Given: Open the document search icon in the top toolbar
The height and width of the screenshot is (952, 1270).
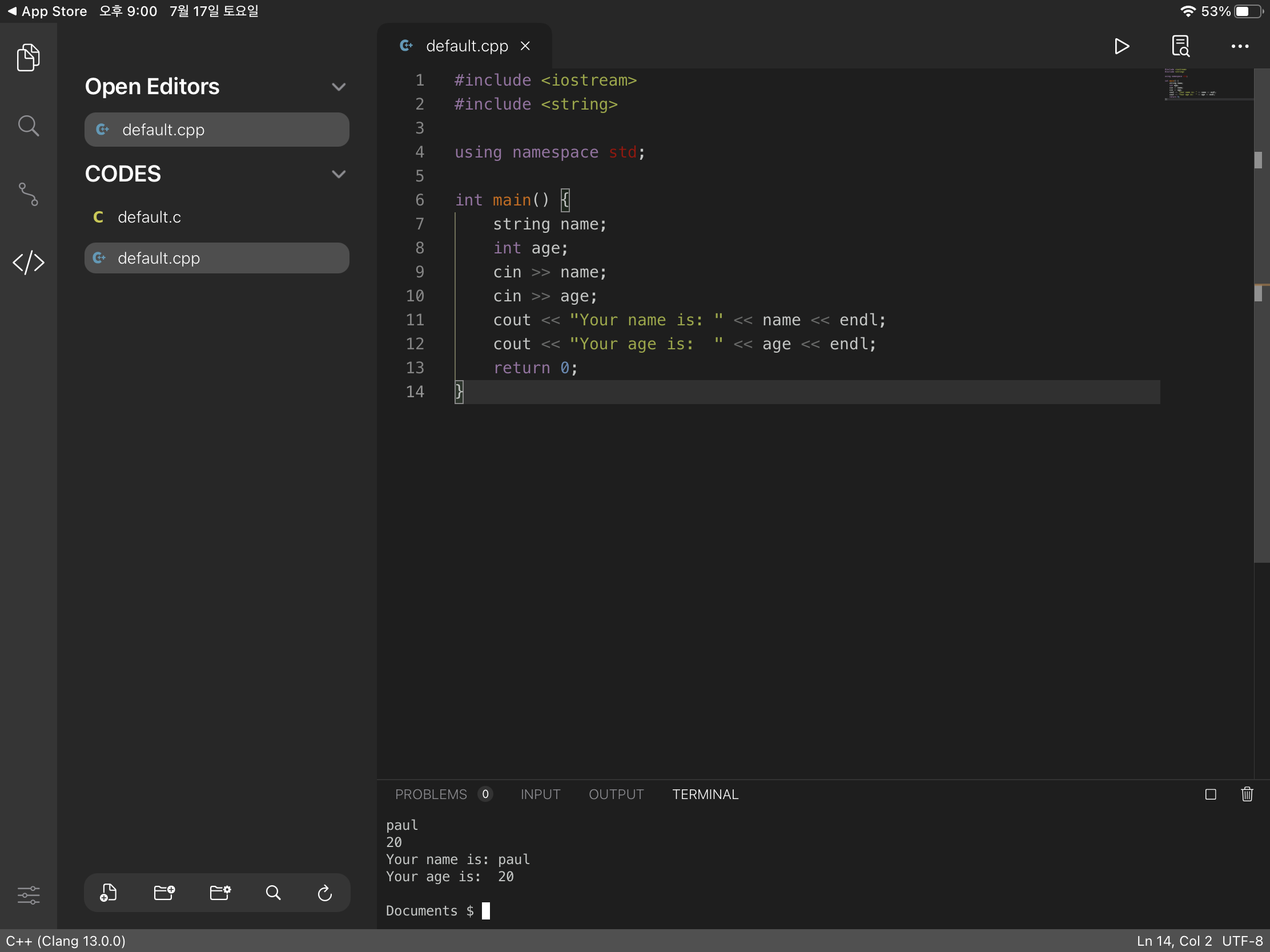Looking at the screenshot, I should [x=1180, y=46].
